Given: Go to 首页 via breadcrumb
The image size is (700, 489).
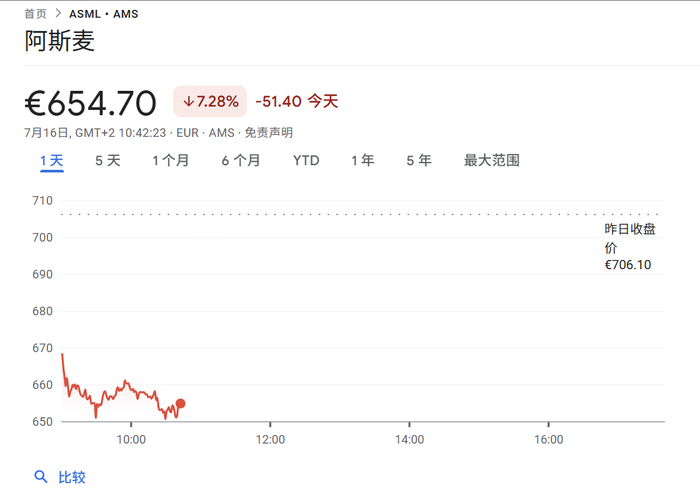Looking at the screenshot, I should point(35,14).
